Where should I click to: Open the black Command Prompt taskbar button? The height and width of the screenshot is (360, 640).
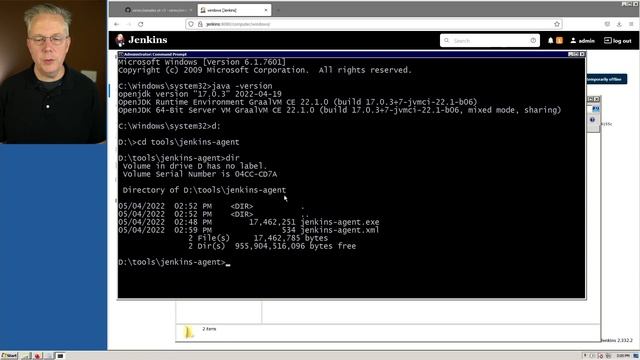tap(60, 356)
